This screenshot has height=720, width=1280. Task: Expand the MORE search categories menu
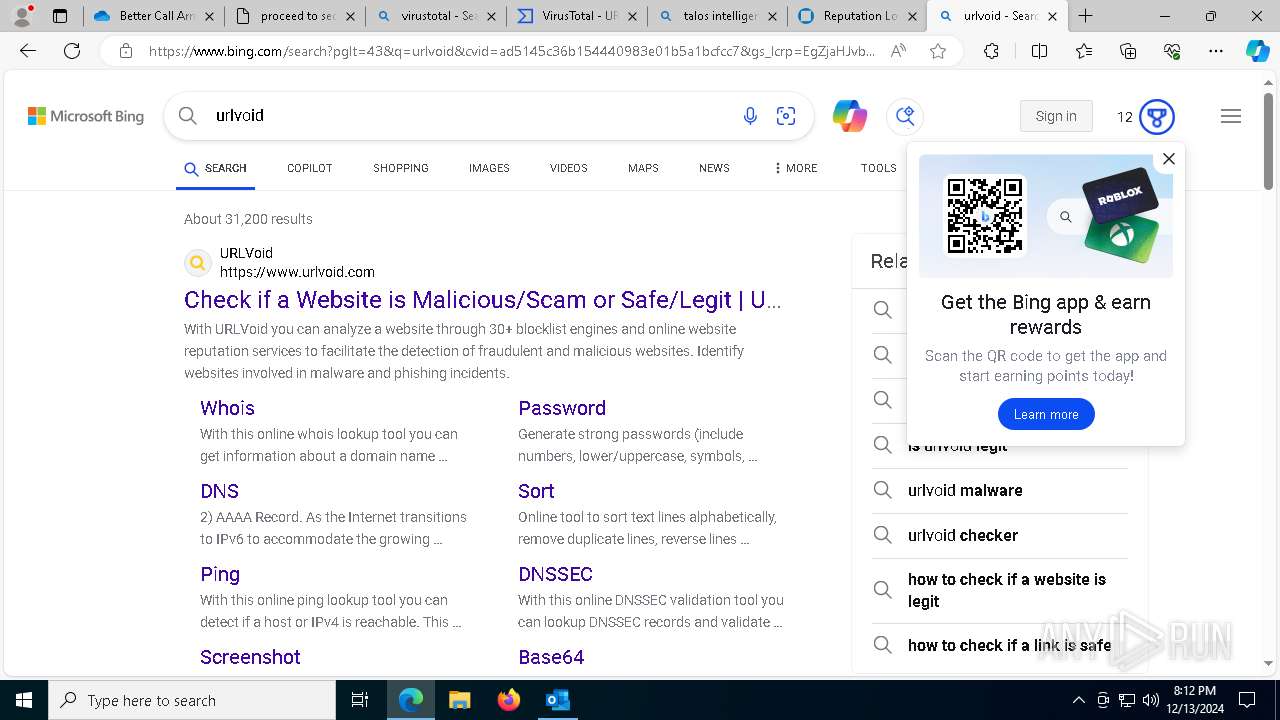tap(796, 168)
